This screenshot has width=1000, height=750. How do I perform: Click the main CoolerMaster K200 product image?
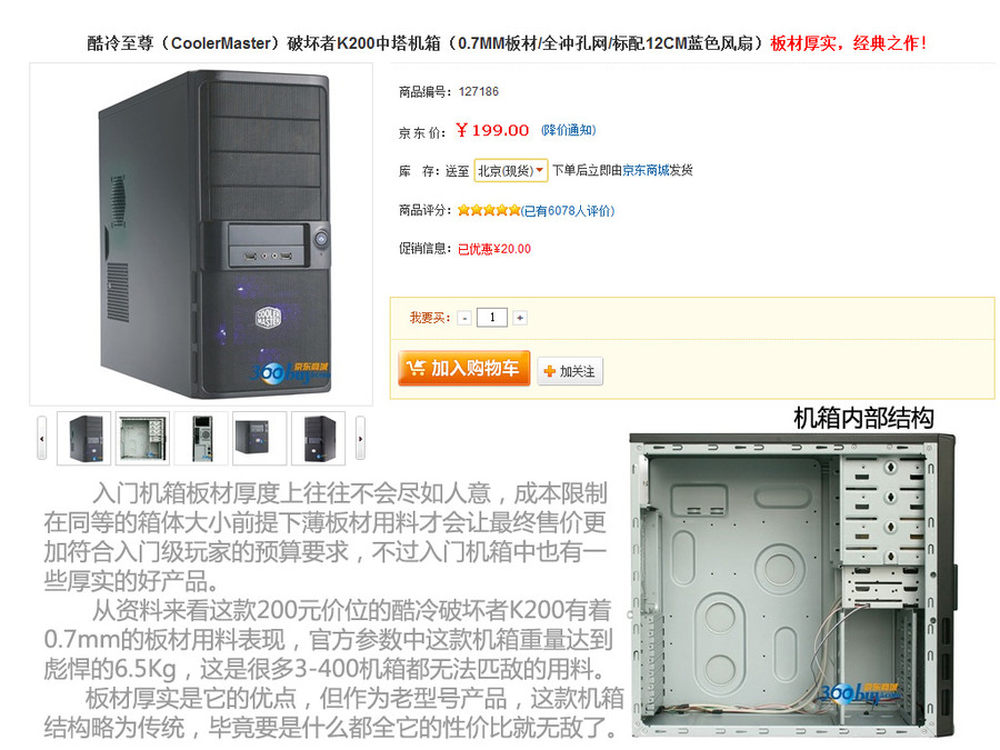pos(201,234)
